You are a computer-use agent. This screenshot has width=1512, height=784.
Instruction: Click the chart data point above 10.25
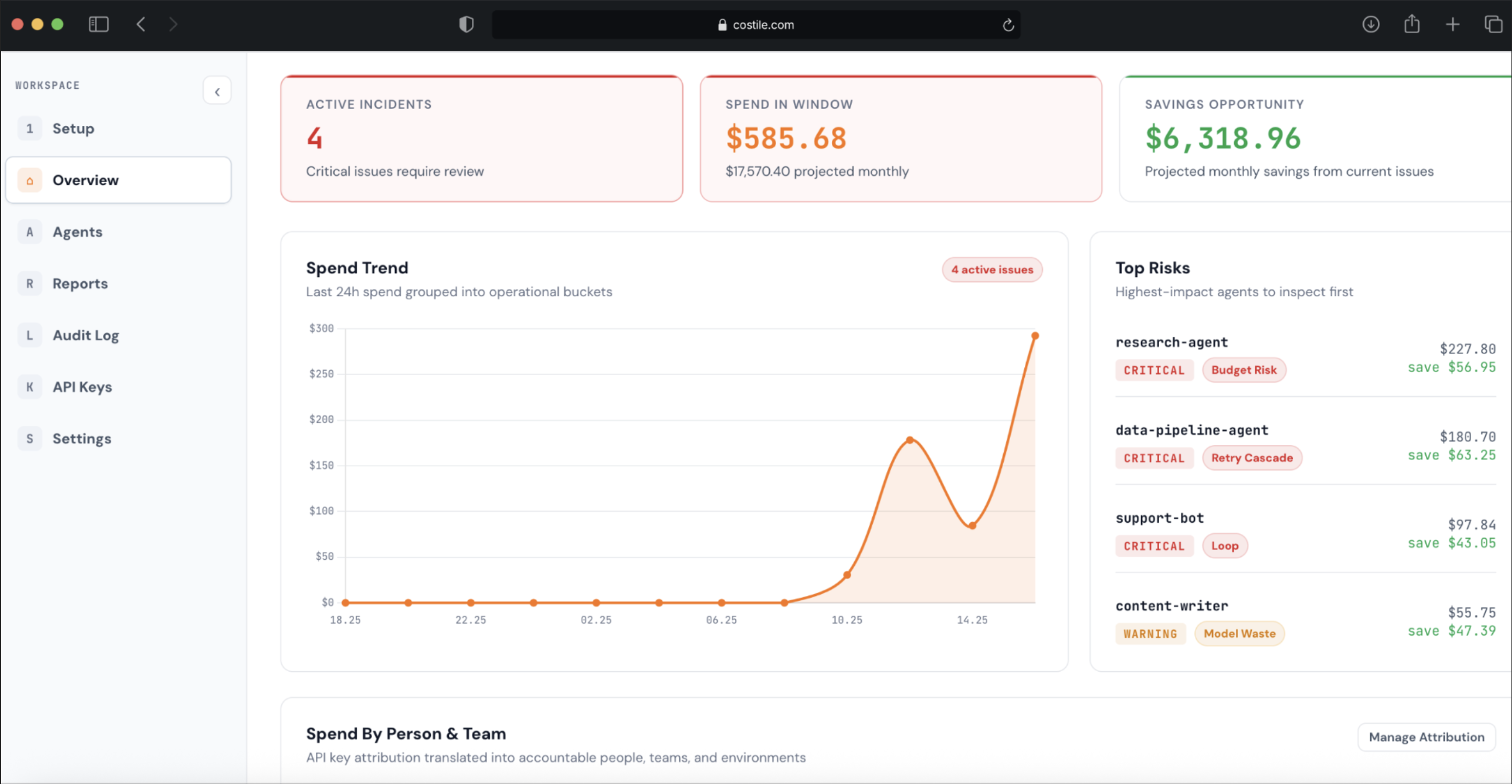[x=847, y=575]
